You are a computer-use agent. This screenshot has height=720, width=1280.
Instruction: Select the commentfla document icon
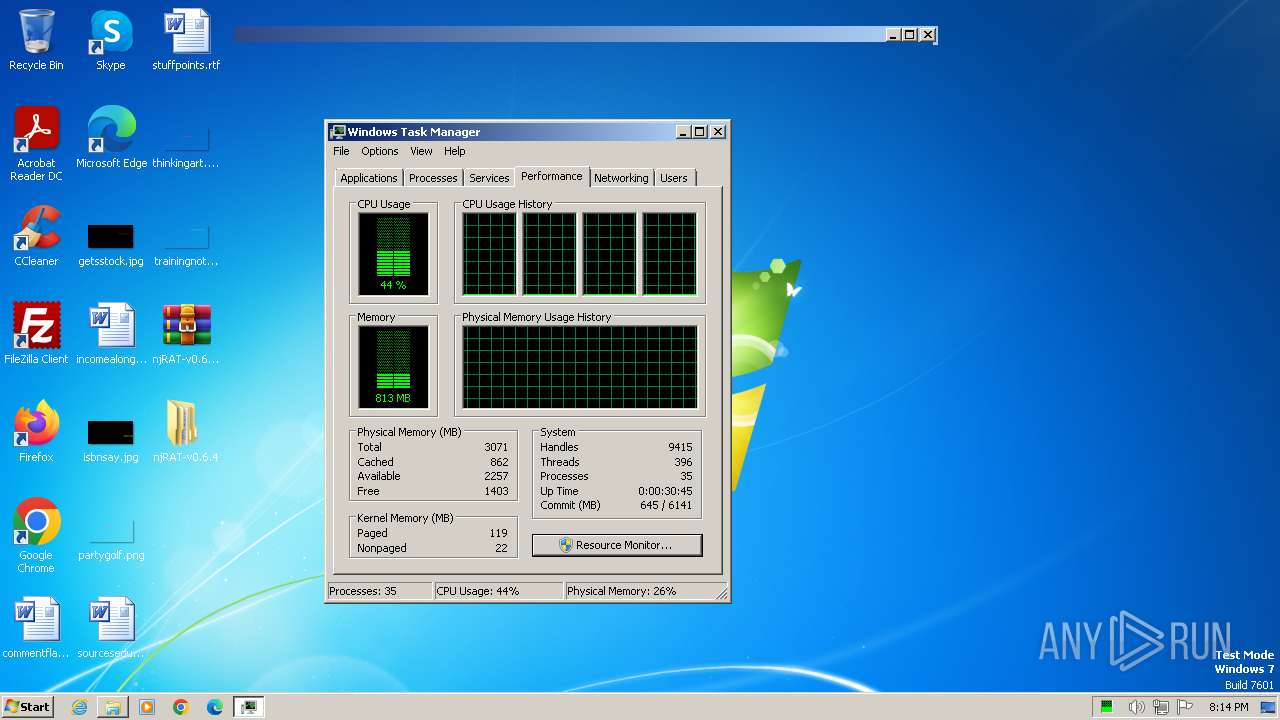[x=36, y=628]
